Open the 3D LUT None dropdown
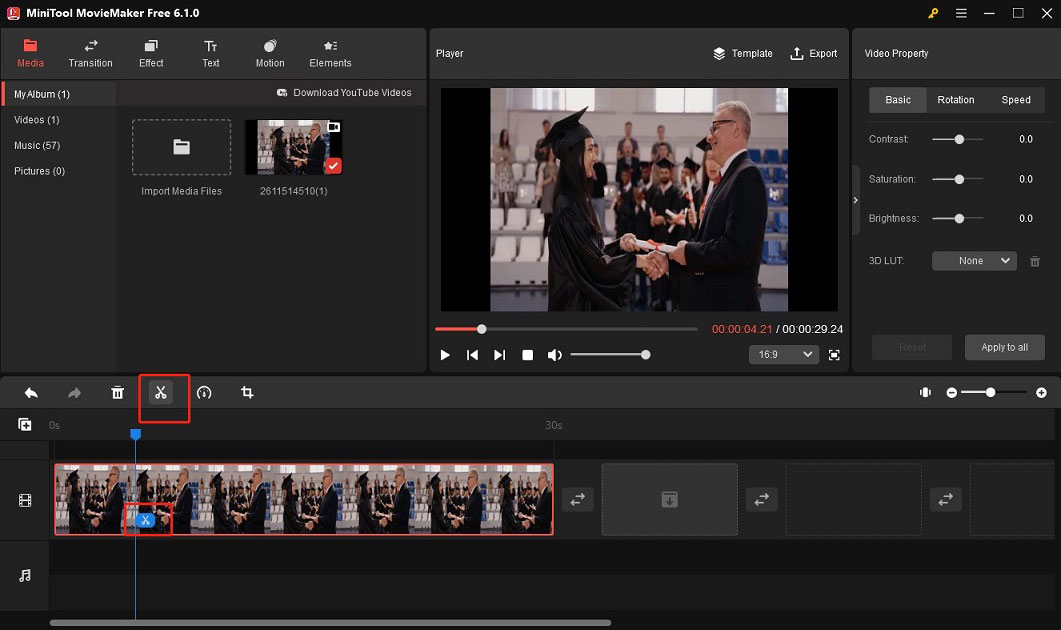The width and height of the screenshot is (1061, 630). coord(973,260)
